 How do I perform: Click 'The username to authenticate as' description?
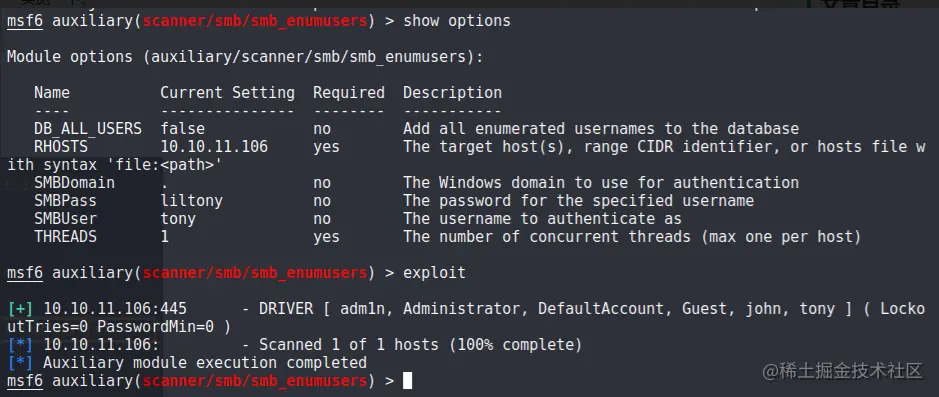542,219
